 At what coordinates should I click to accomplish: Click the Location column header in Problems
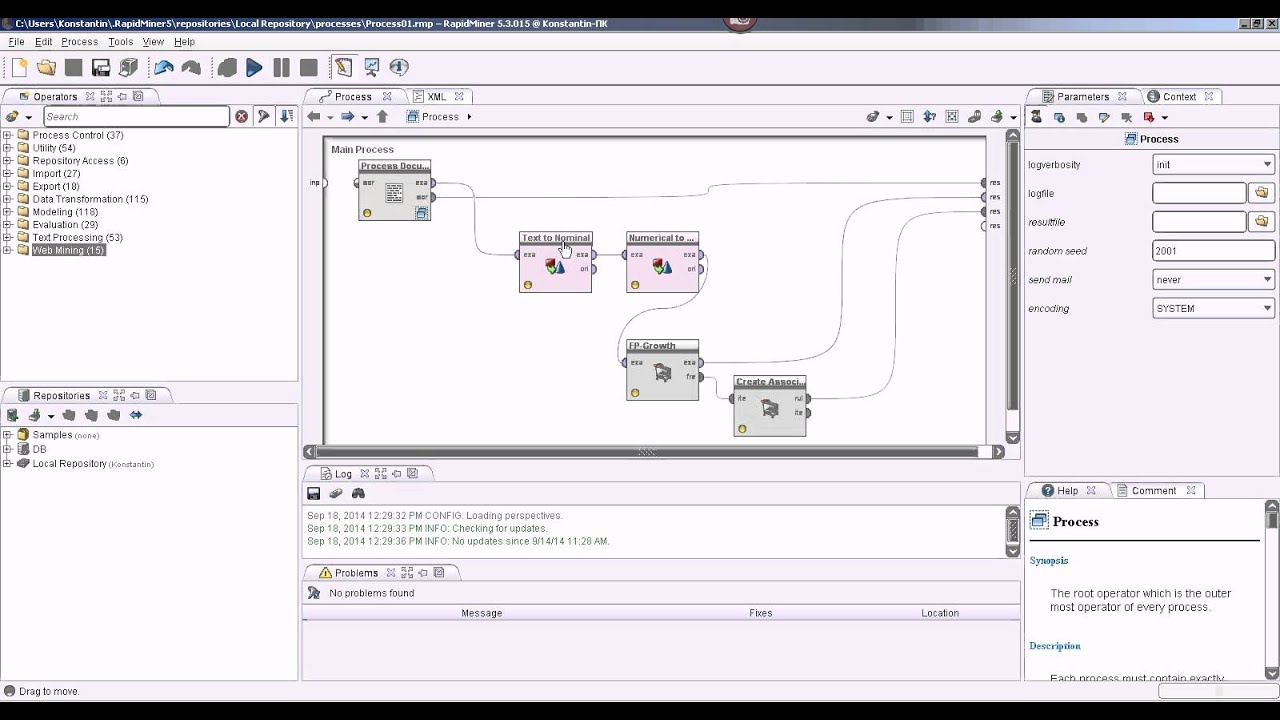pyautogui.click(x=940, y=613)
